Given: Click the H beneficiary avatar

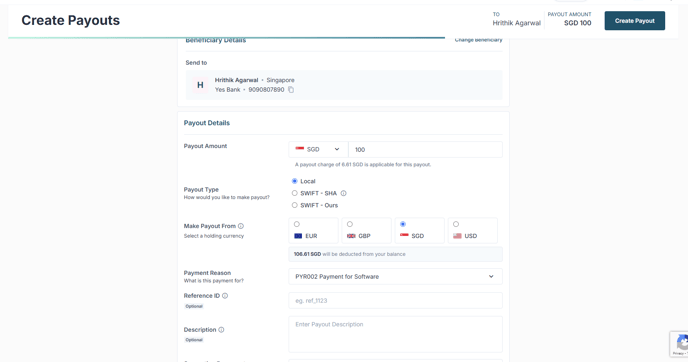Looking at the screenshot, I should point(200,85).
